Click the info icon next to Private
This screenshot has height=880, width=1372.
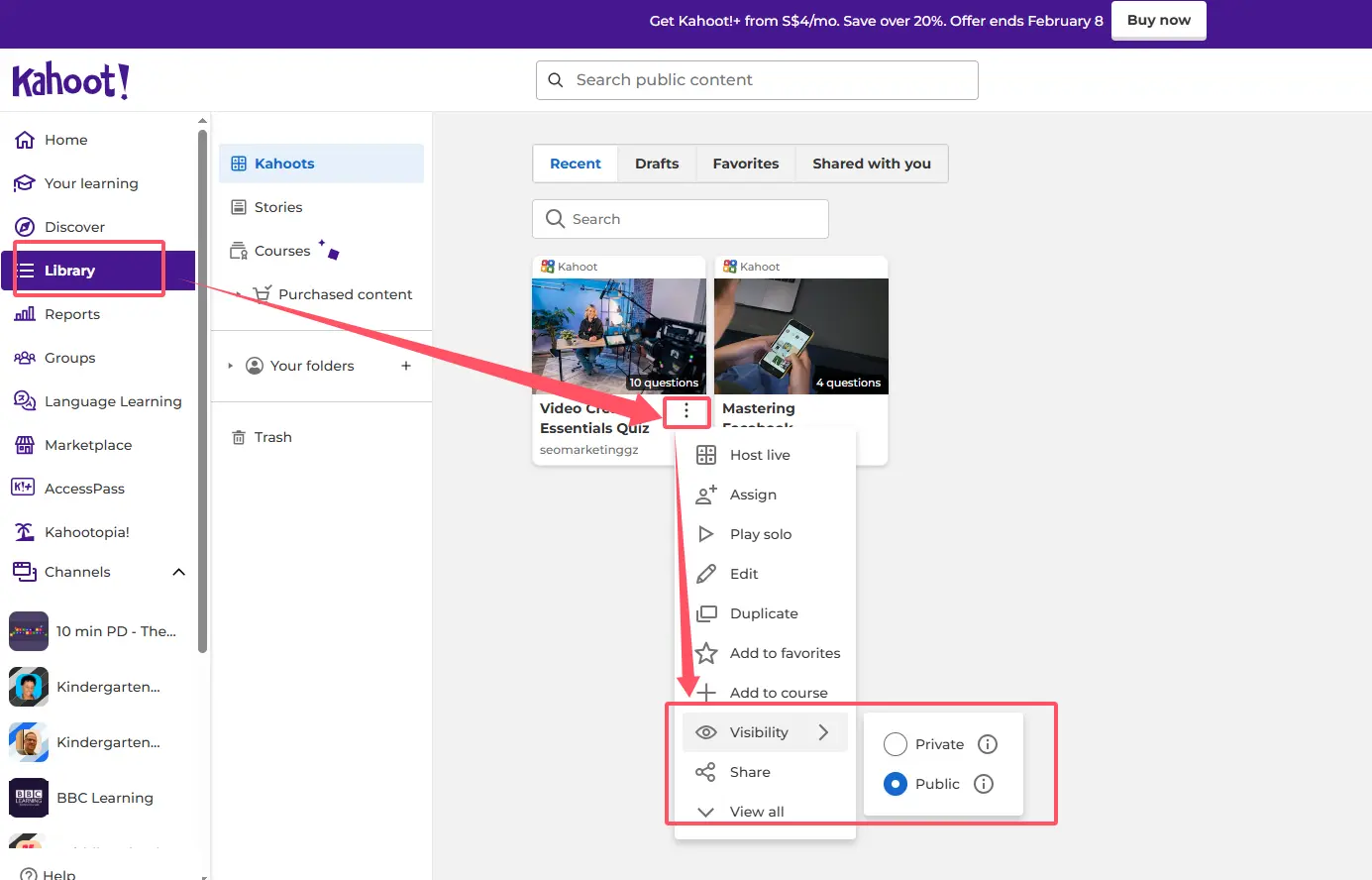tap(988, 744)
